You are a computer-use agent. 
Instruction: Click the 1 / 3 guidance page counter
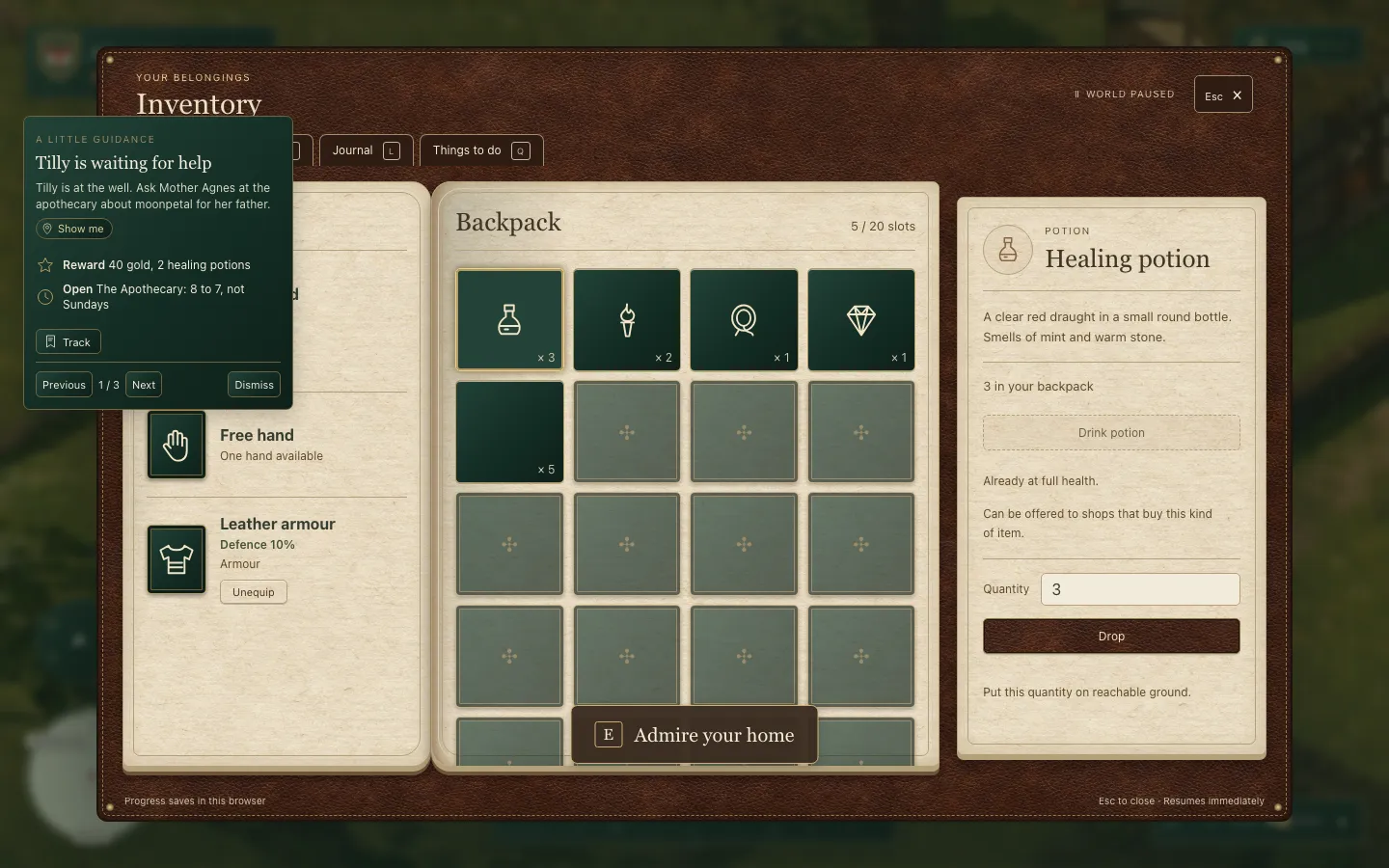pyautogui.click(x=109, y=385)
